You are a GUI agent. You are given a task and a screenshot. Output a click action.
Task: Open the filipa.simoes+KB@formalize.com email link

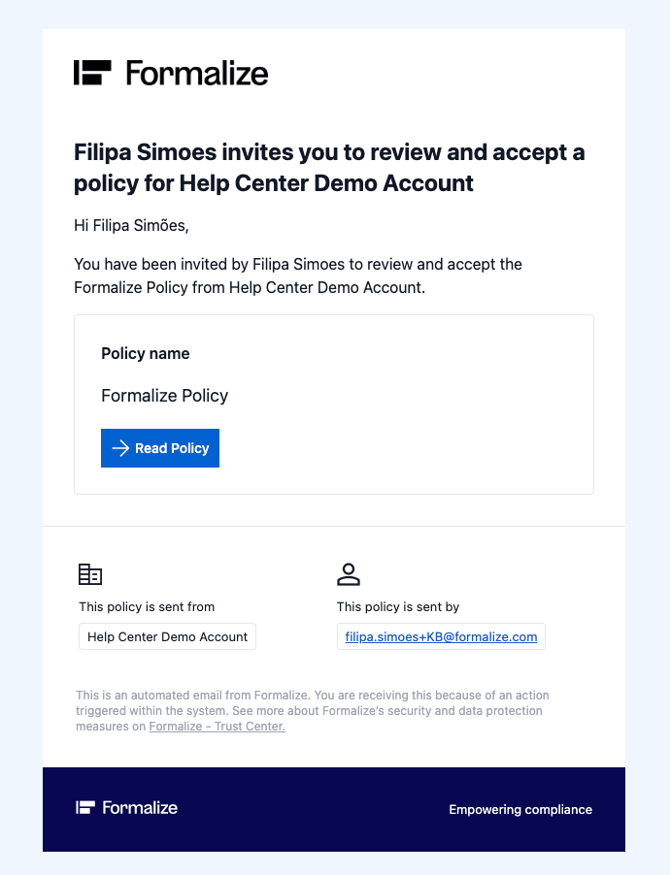(441, 637)
